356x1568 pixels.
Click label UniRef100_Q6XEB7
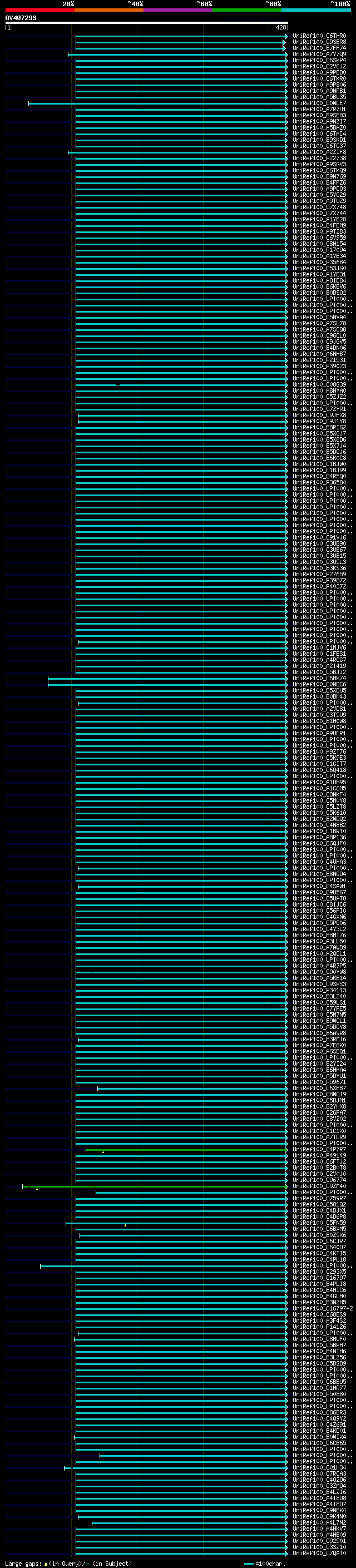(x=319, y=1089)
